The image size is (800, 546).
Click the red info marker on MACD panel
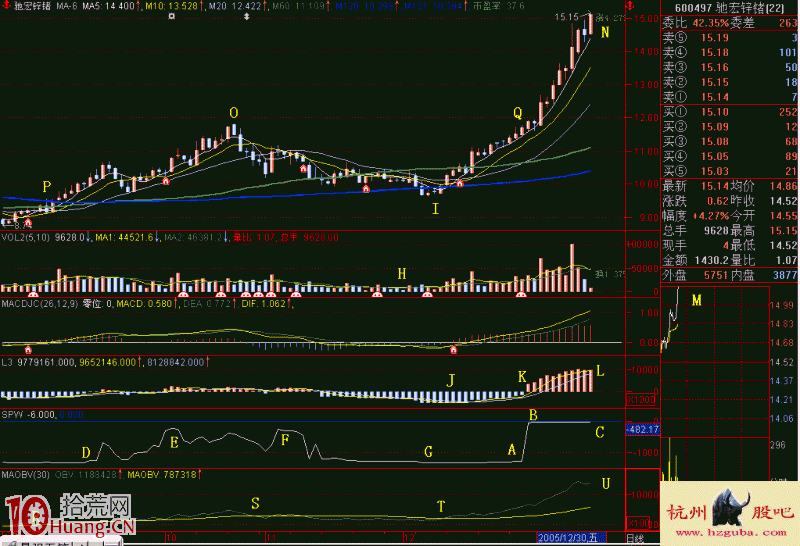456,350
